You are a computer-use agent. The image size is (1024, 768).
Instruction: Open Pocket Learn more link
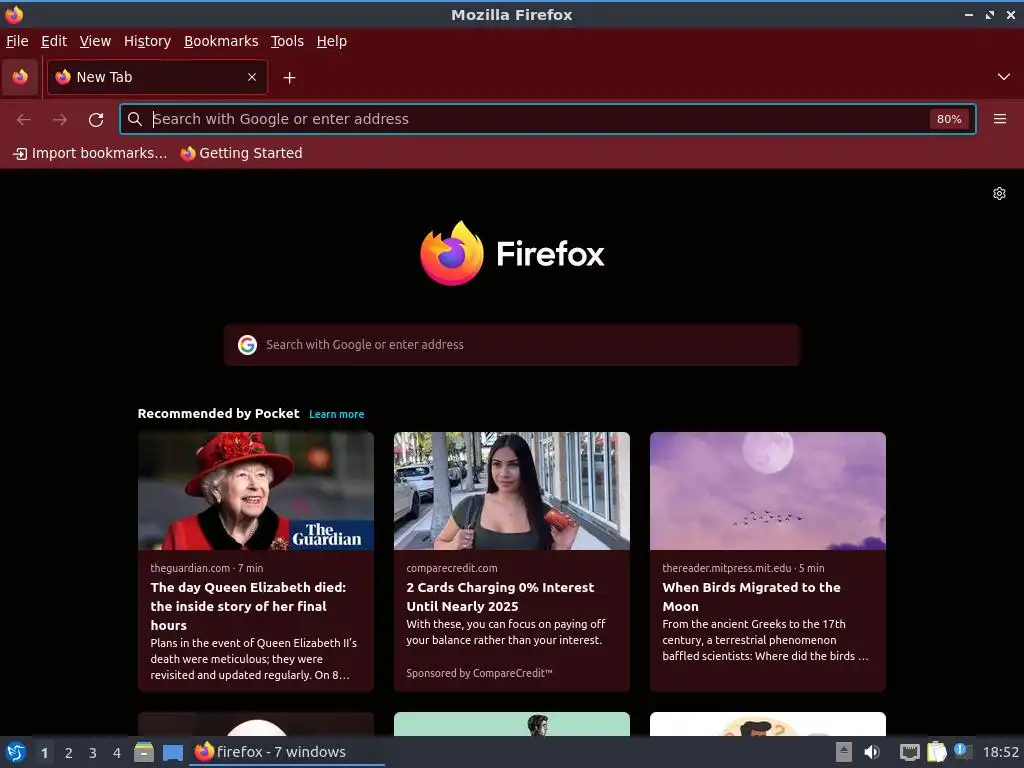pos(336,414)
